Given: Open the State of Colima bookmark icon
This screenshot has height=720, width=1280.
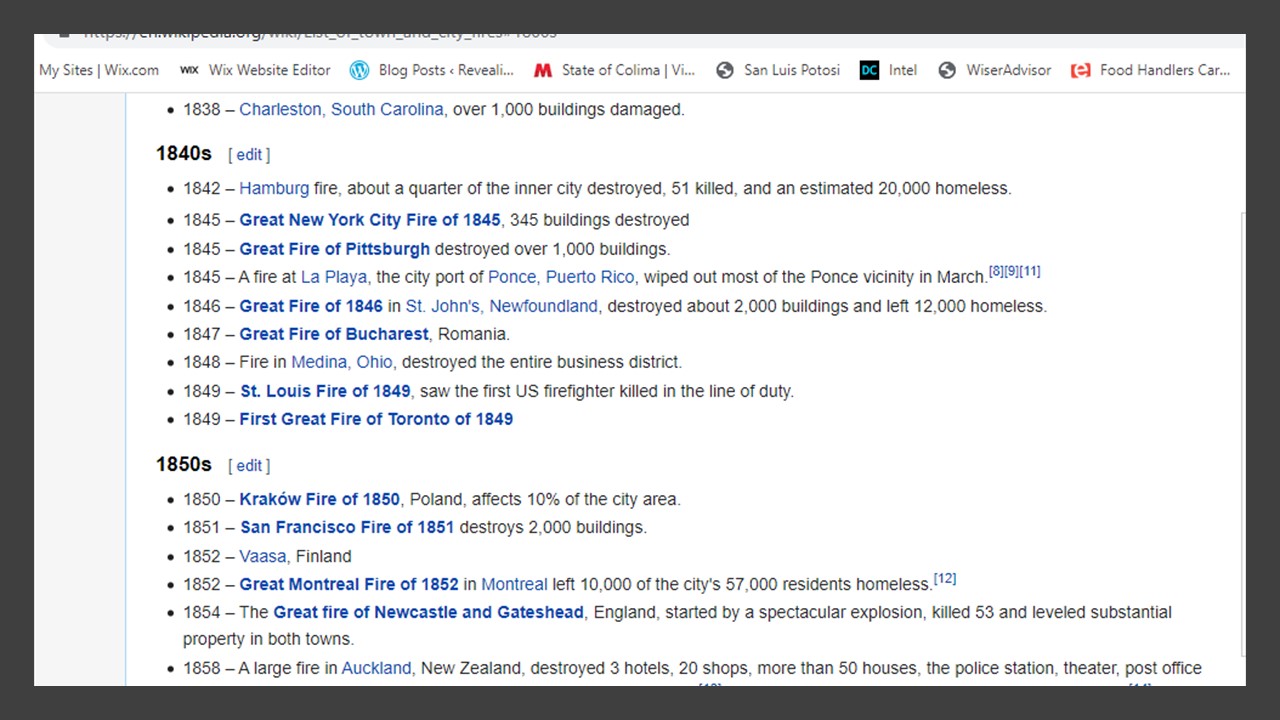Looking at the screenshot, I should click(x=543, y=70).
